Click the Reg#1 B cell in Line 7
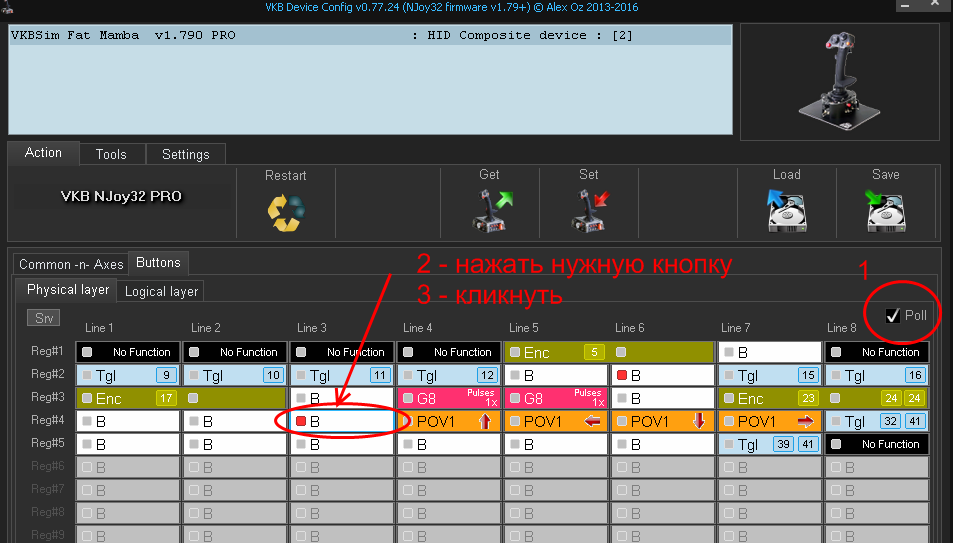 (770, 352)
